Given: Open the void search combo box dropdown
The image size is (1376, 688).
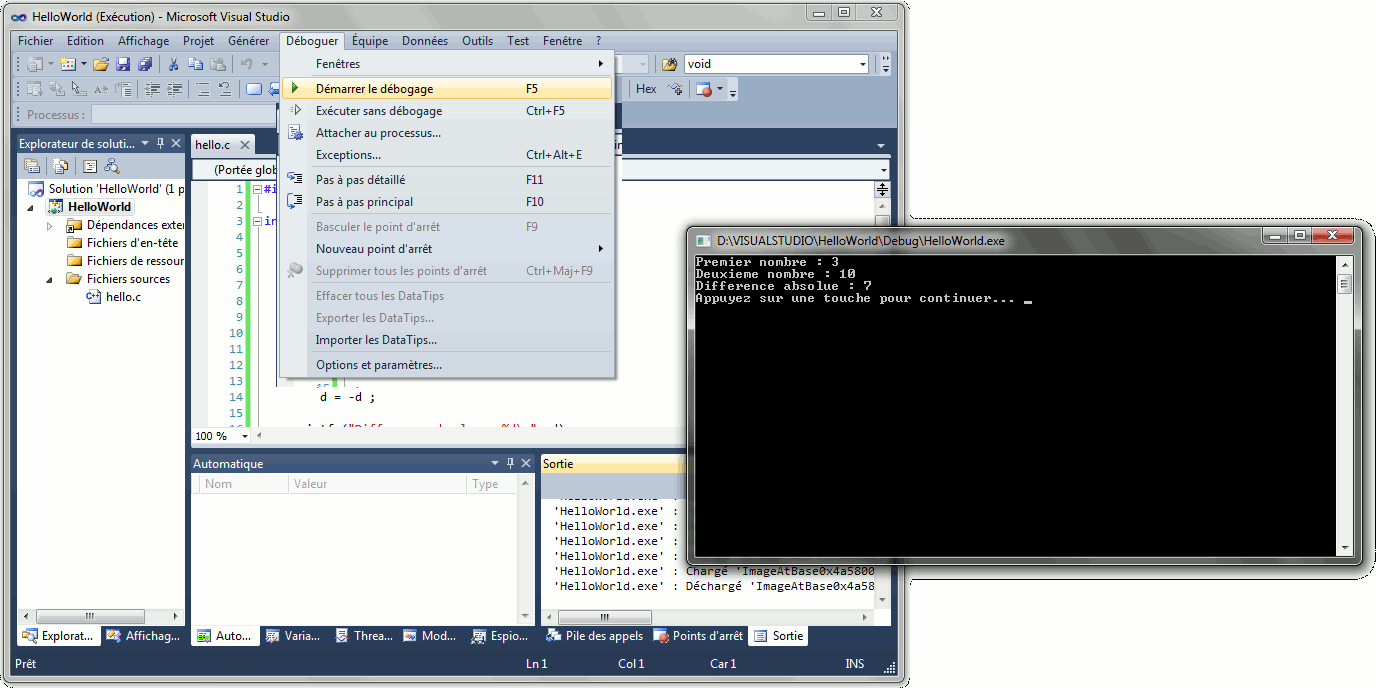Looking at the screenshot, I should [863, 64].
